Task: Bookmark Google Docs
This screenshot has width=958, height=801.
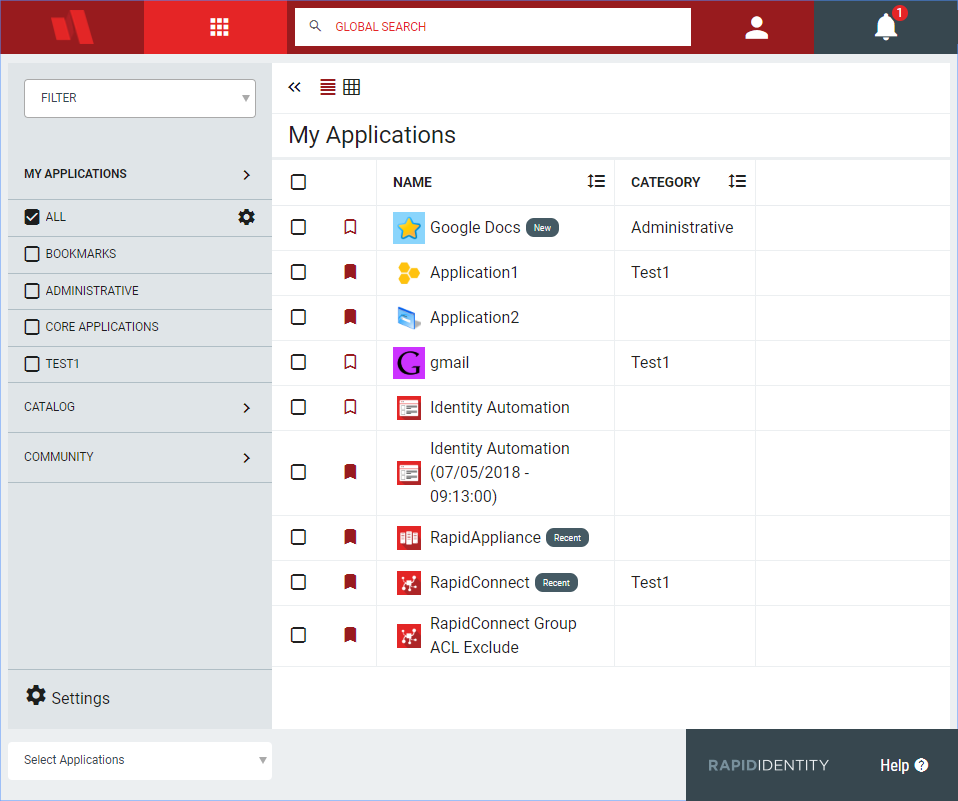Action: [x=350, y=227]
